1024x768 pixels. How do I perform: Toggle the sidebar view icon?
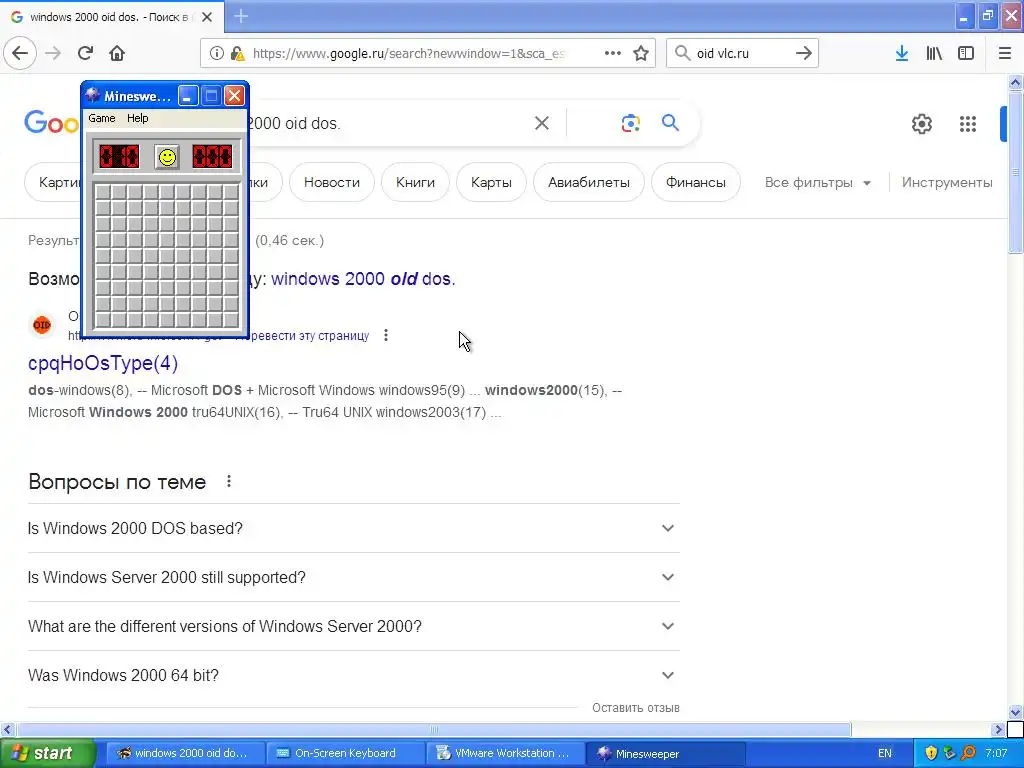coord(966,53)
